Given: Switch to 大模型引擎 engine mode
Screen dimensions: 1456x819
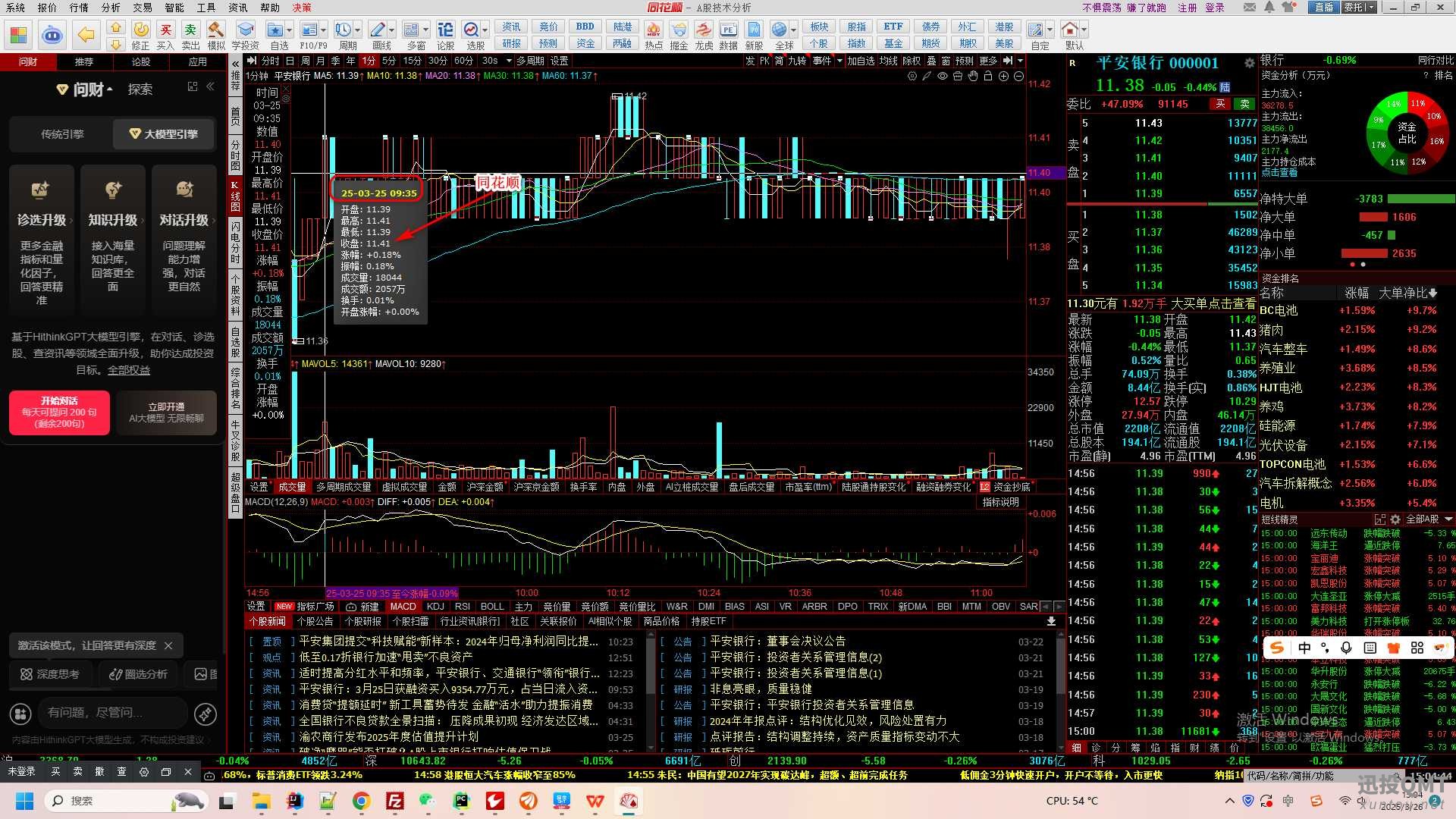Looking at the screenshot, I should pos(164,134).
